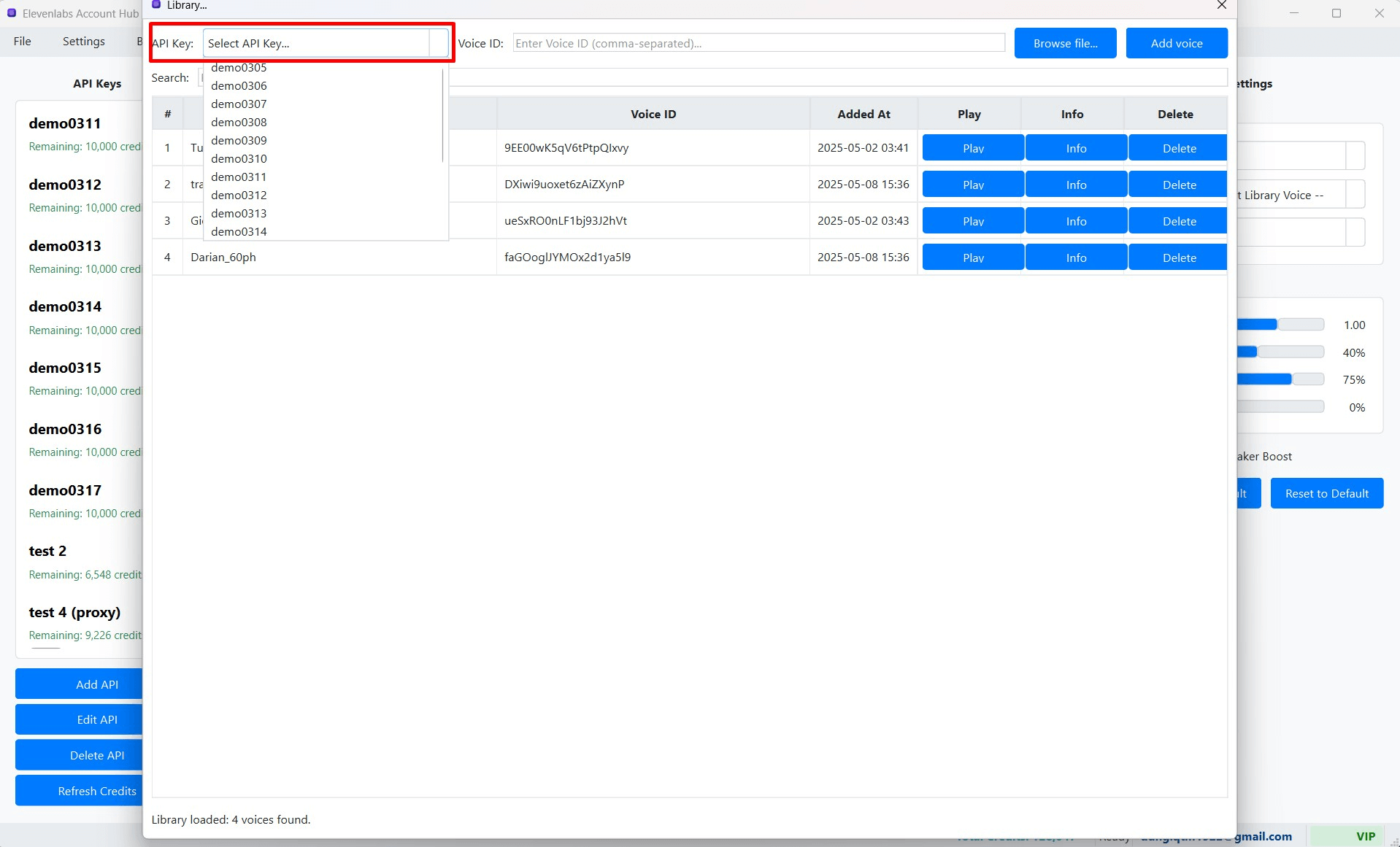The height and width of the screenshot is (847, 1400).
Task: Click the Browse file button
Action: tap(1065, 43)
